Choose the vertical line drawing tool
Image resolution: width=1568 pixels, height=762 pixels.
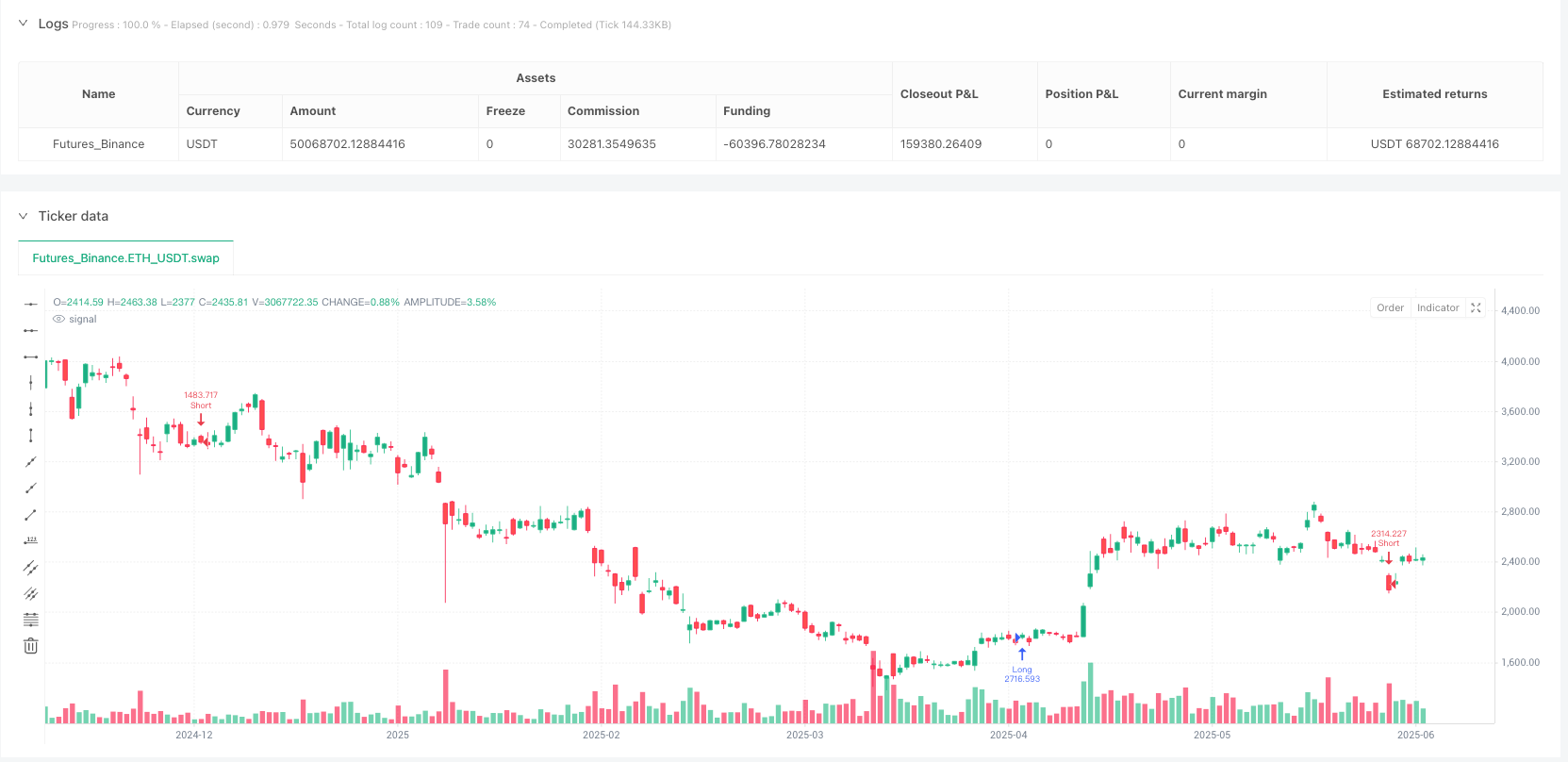pyautogui.click(x=30, y=383)
